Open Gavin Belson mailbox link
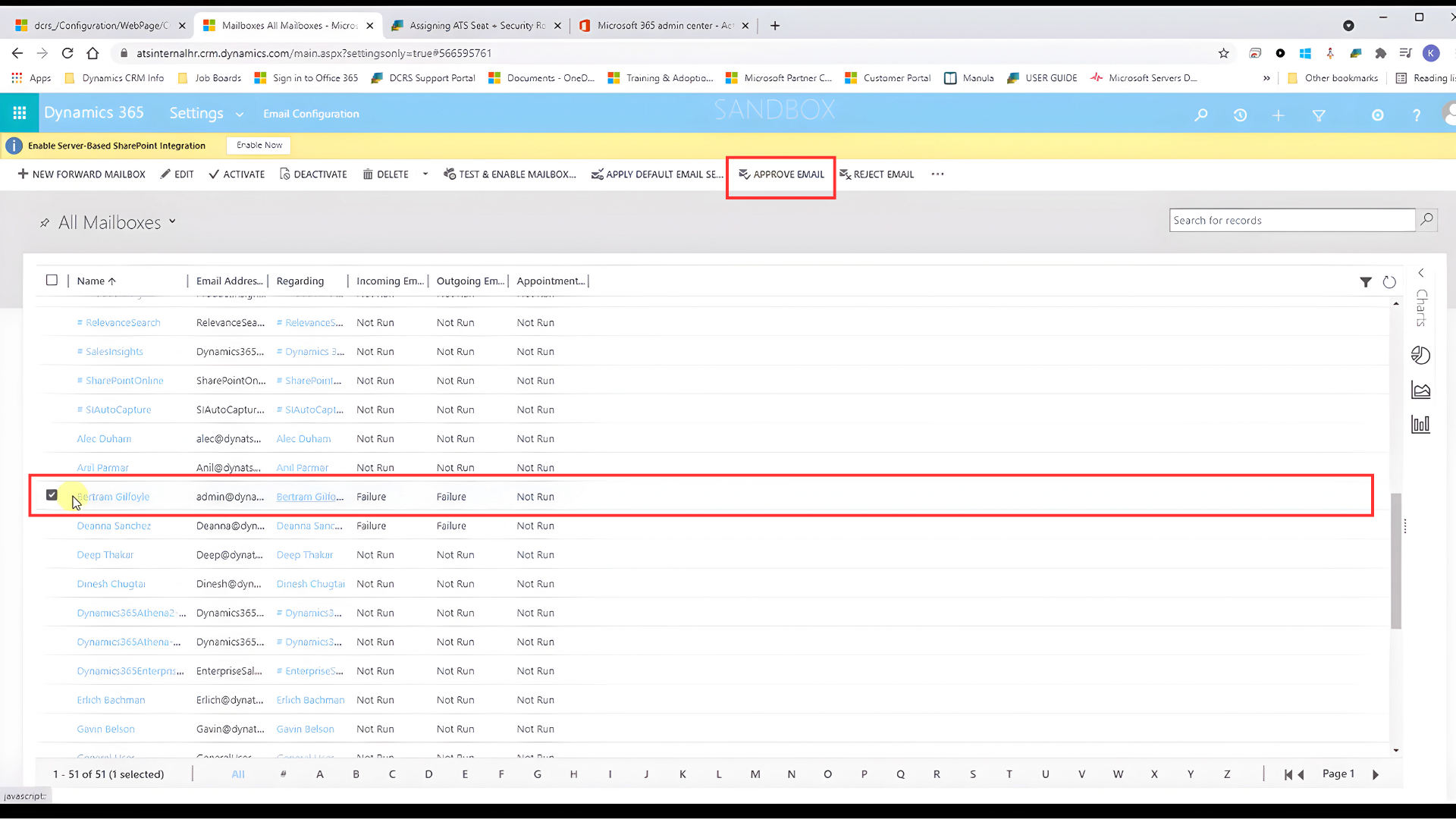Image resolution: width=1456 pixels, height=819 pixels. (x=105, y=729)
